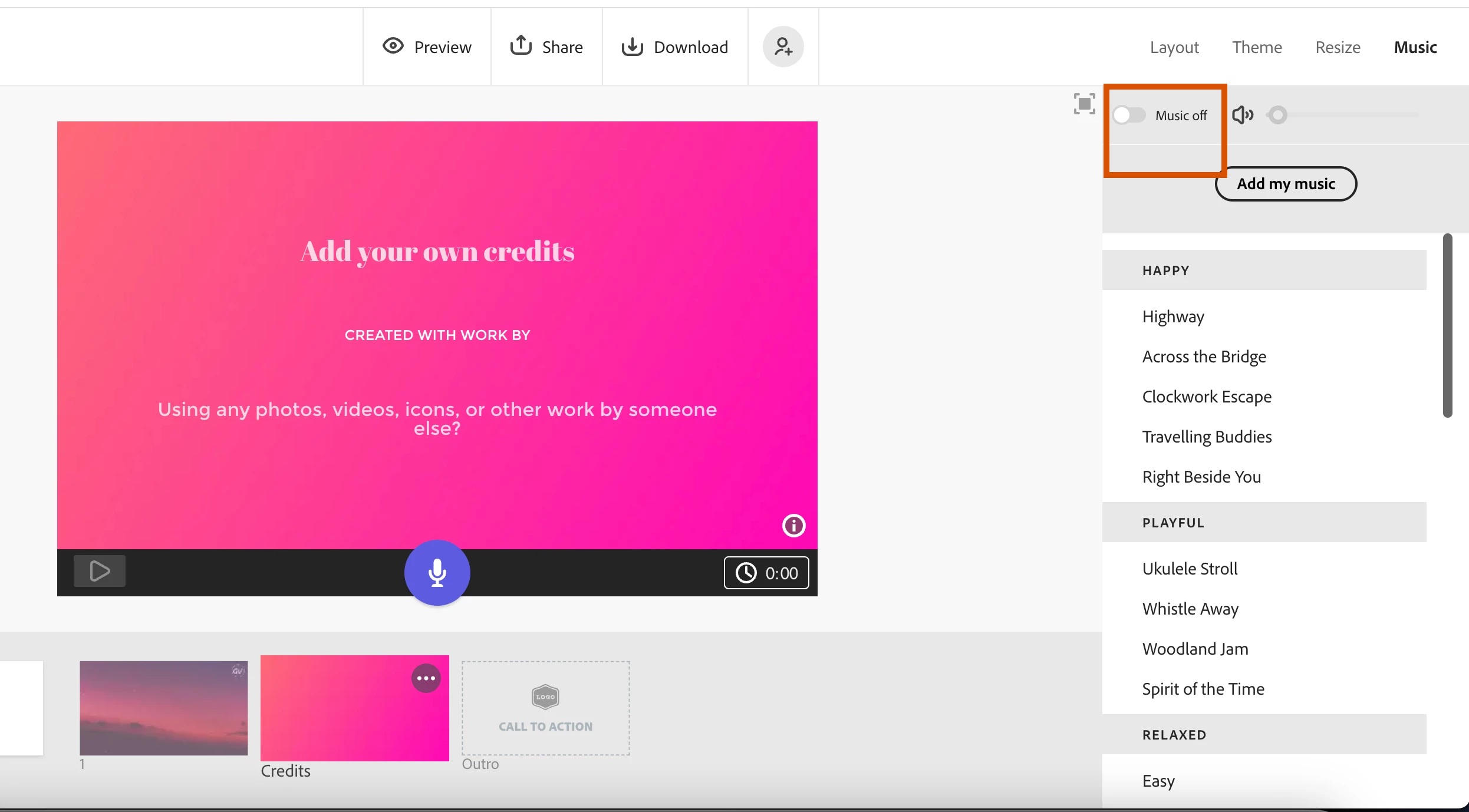Open the three-dots menu on Credits slide

(426, 678)
